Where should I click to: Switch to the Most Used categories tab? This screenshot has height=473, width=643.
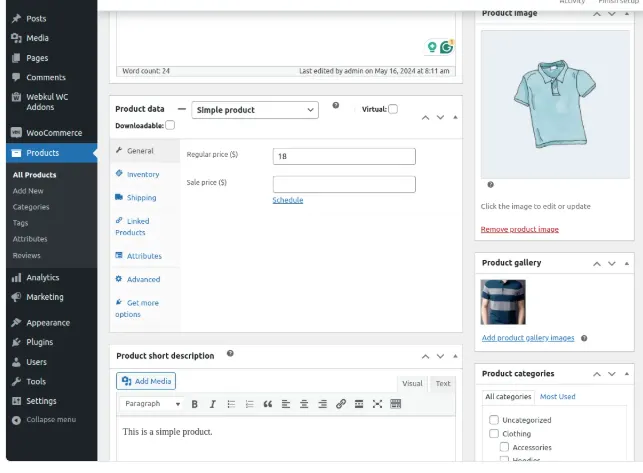click(x=558, y=397)
